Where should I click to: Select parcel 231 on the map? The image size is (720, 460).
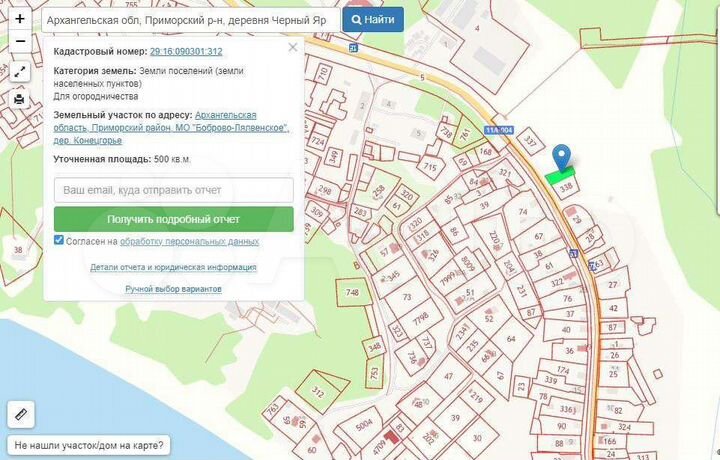[522, 292]
